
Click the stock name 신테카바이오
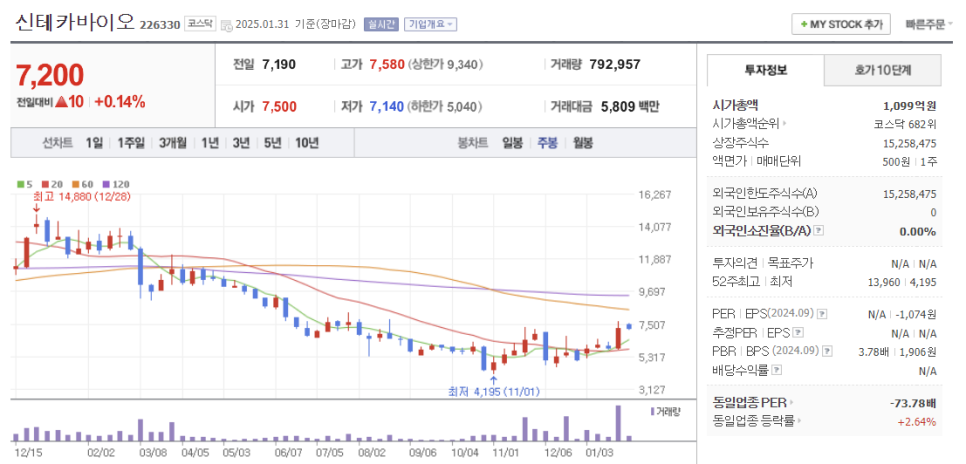point(74,23)
